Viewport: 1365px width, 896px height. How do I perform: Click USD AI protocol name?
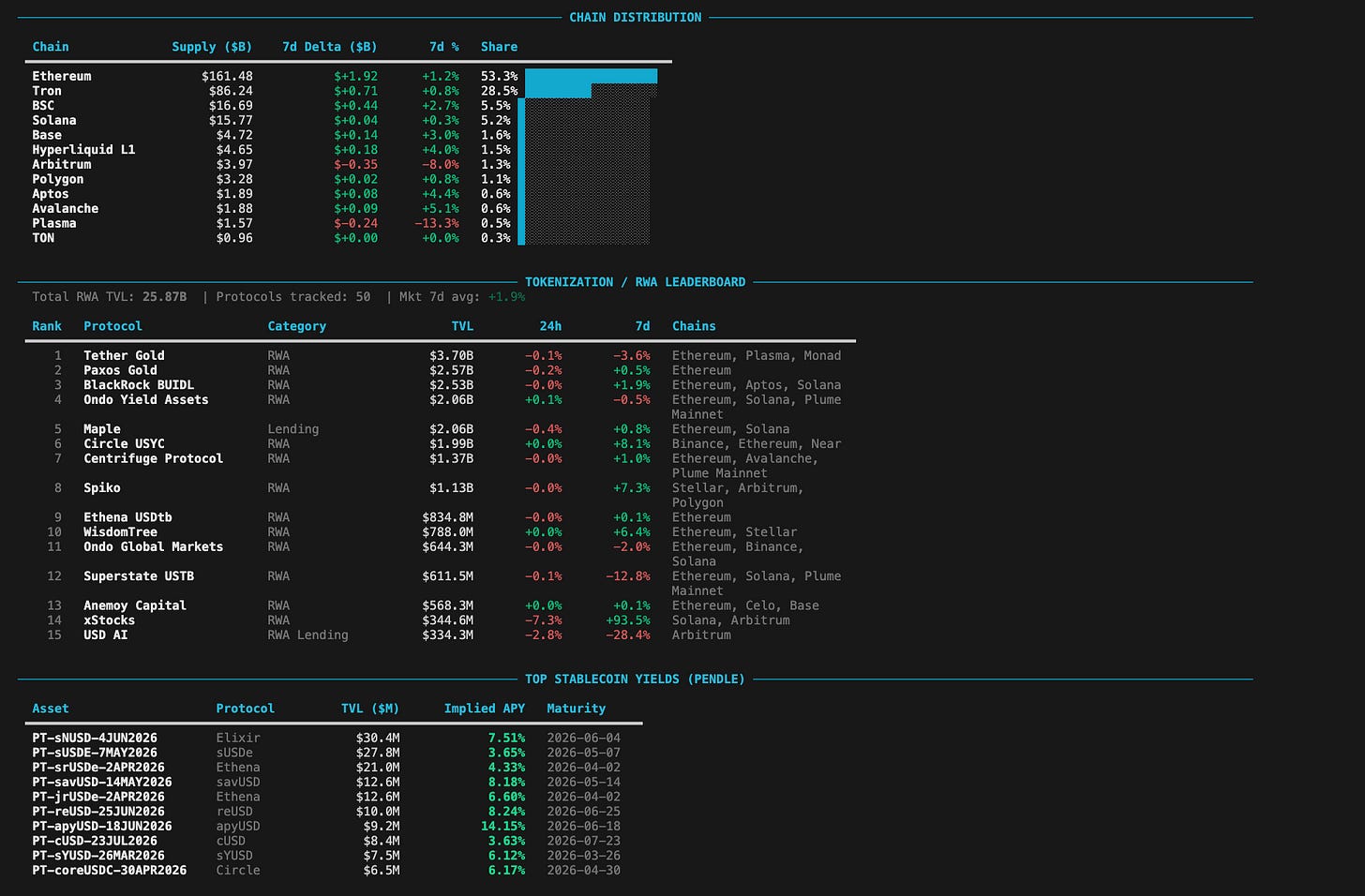(106, 635)
